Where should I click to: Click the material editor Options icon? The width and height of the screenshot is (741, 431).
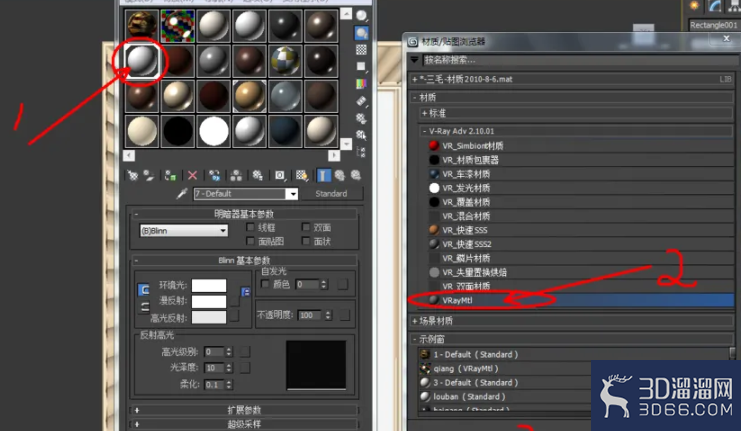click(362, 118)
